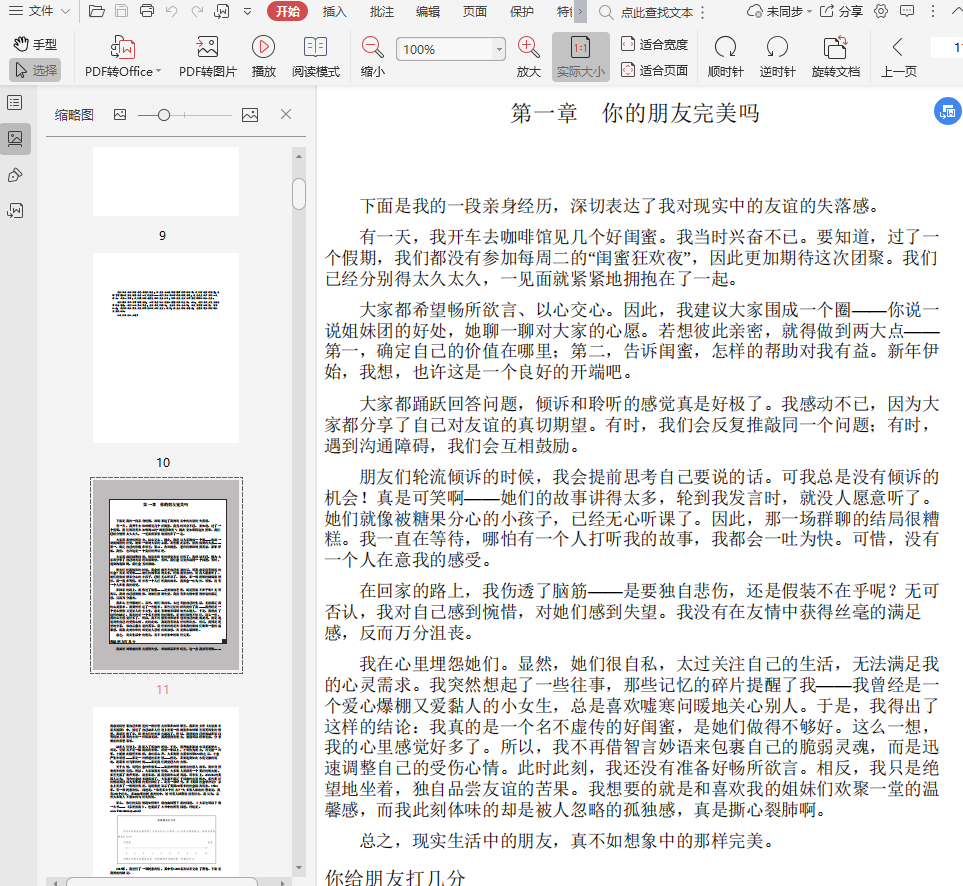This screenshot has width=963, height=886.
Task: Expand more ribbon tabs chevron
Action: (x=580, y=12)
